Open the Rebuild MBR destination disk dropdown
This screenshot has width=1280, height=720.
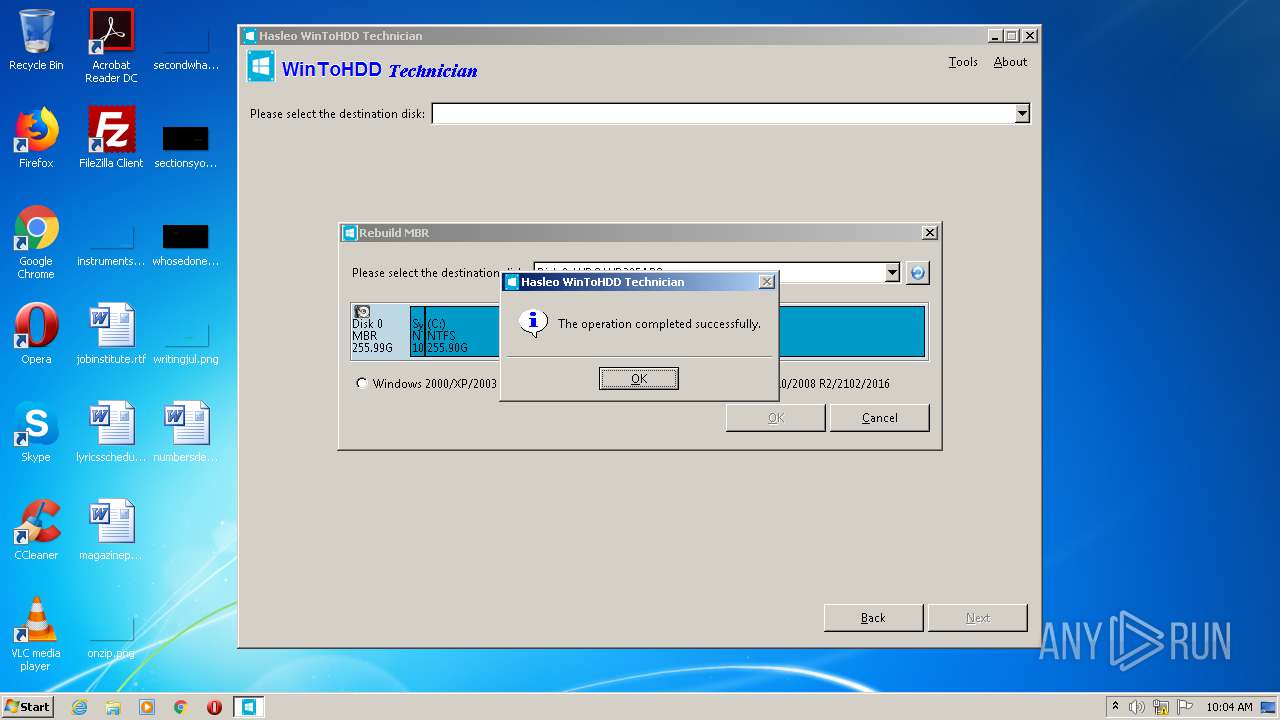point(892,272)
